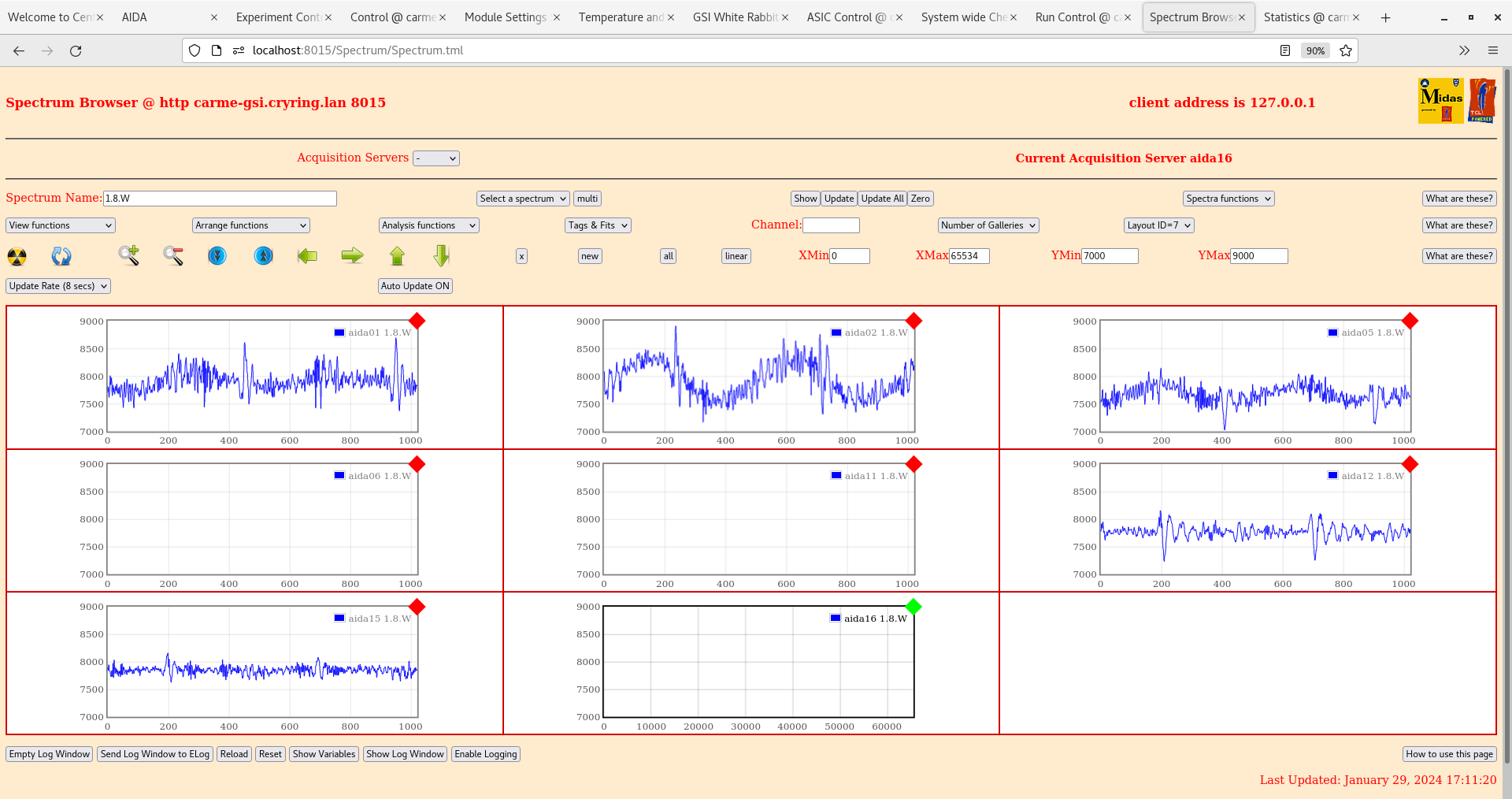Open the Midas logo link

pyautogui.click(x=1440, y=101)
